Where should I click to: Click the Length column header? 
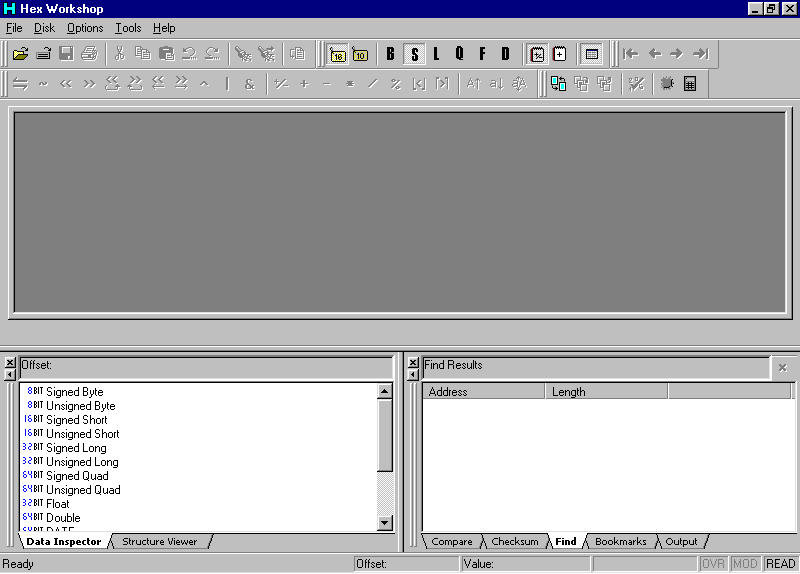[607, 392]
